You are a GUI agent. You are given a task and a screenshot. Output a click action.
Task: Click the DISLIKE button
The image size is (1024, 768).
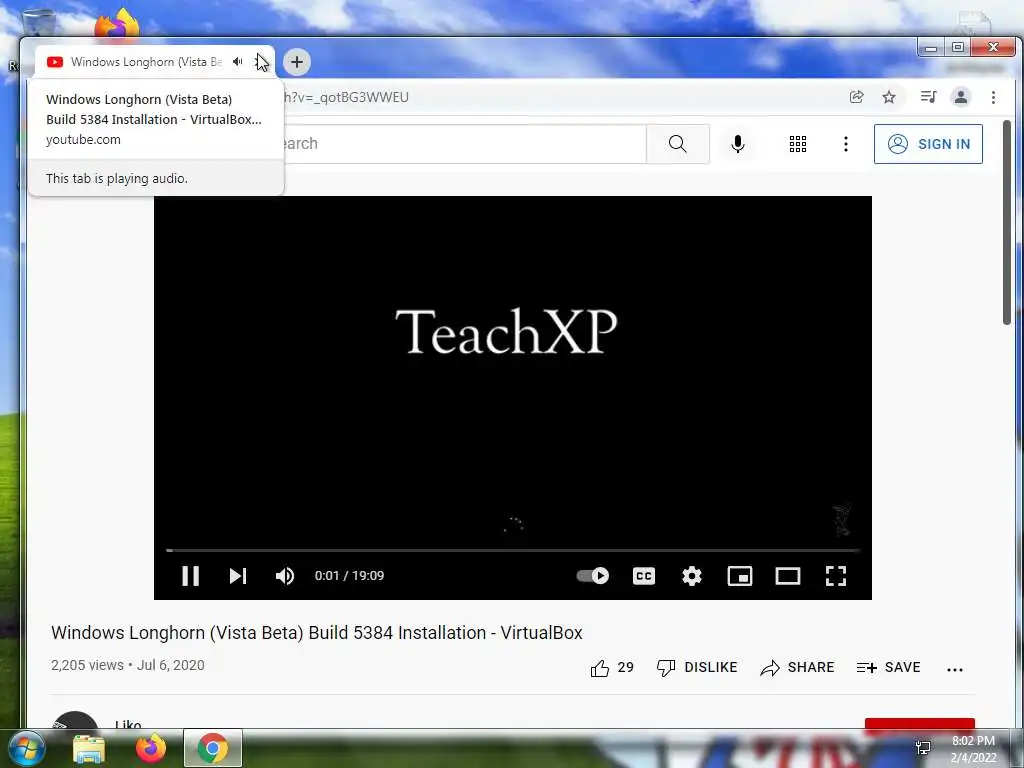coord(697,667)
